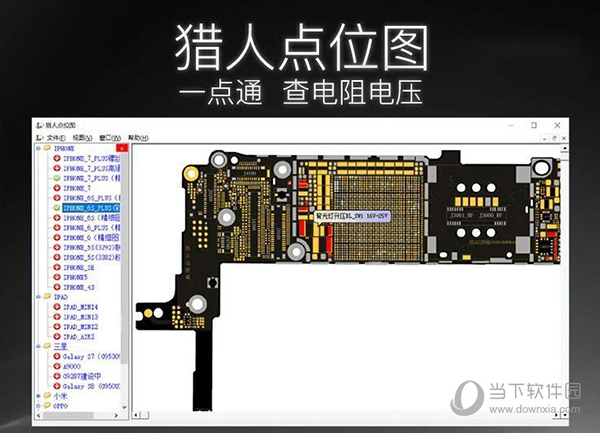Click the red icon next to IPHONE_SE

click(57, 267)
